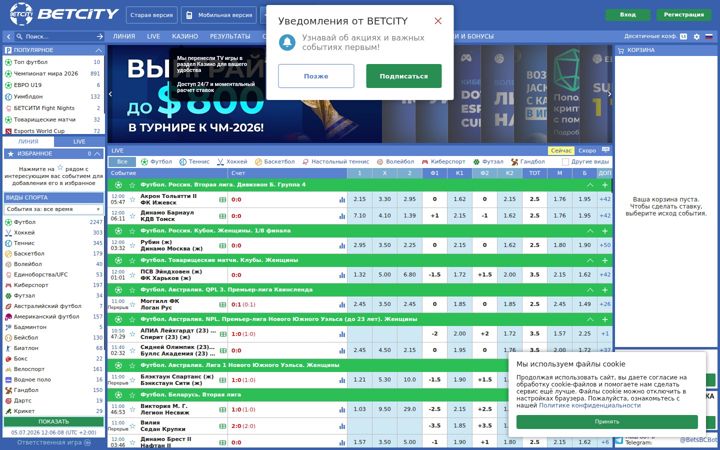Screen dimensions: 720x450
Task: Filter live events by Хоккей
Action: pyautogui.click(x=232, y=162)
